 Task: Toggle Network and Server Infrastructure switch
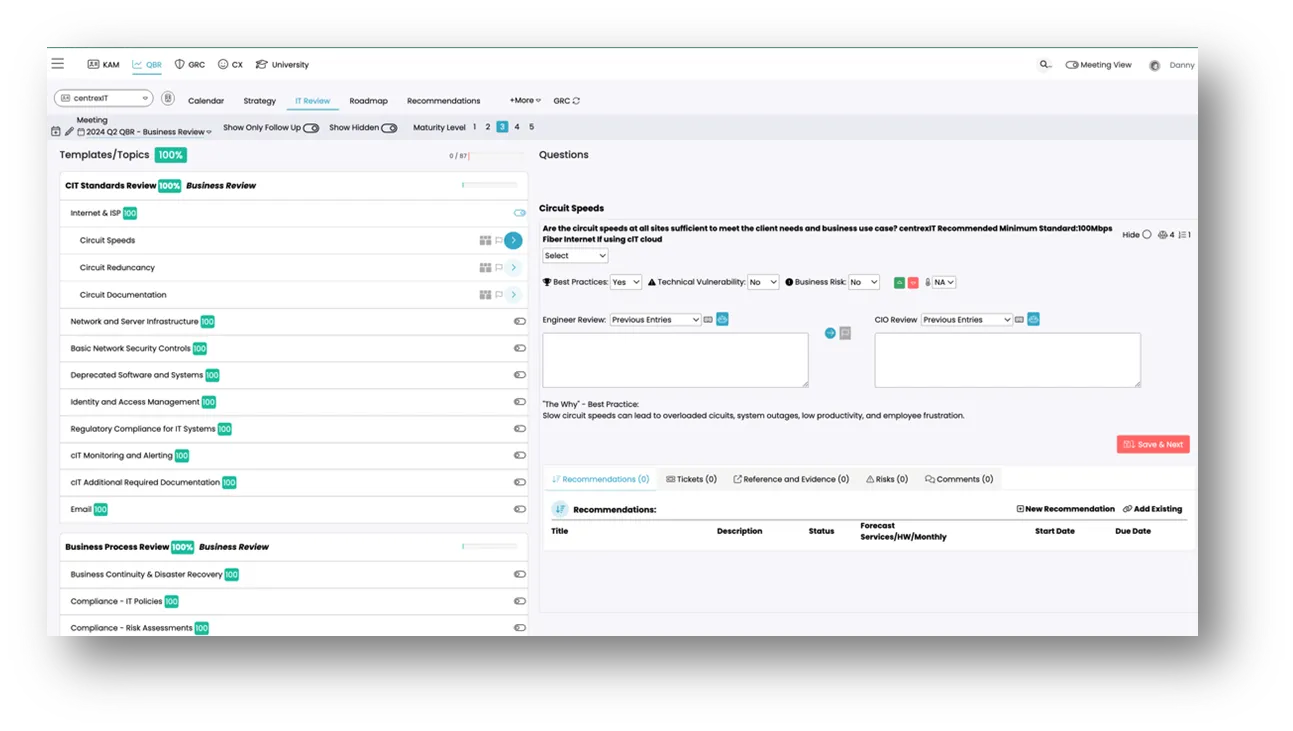coord(520,321)
